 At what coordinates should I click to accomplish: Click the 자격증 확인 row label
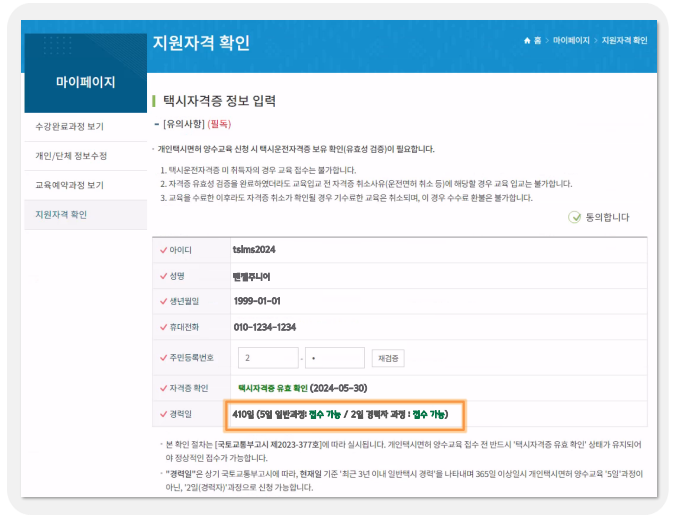pyautogui.click(x=189, y=388)
